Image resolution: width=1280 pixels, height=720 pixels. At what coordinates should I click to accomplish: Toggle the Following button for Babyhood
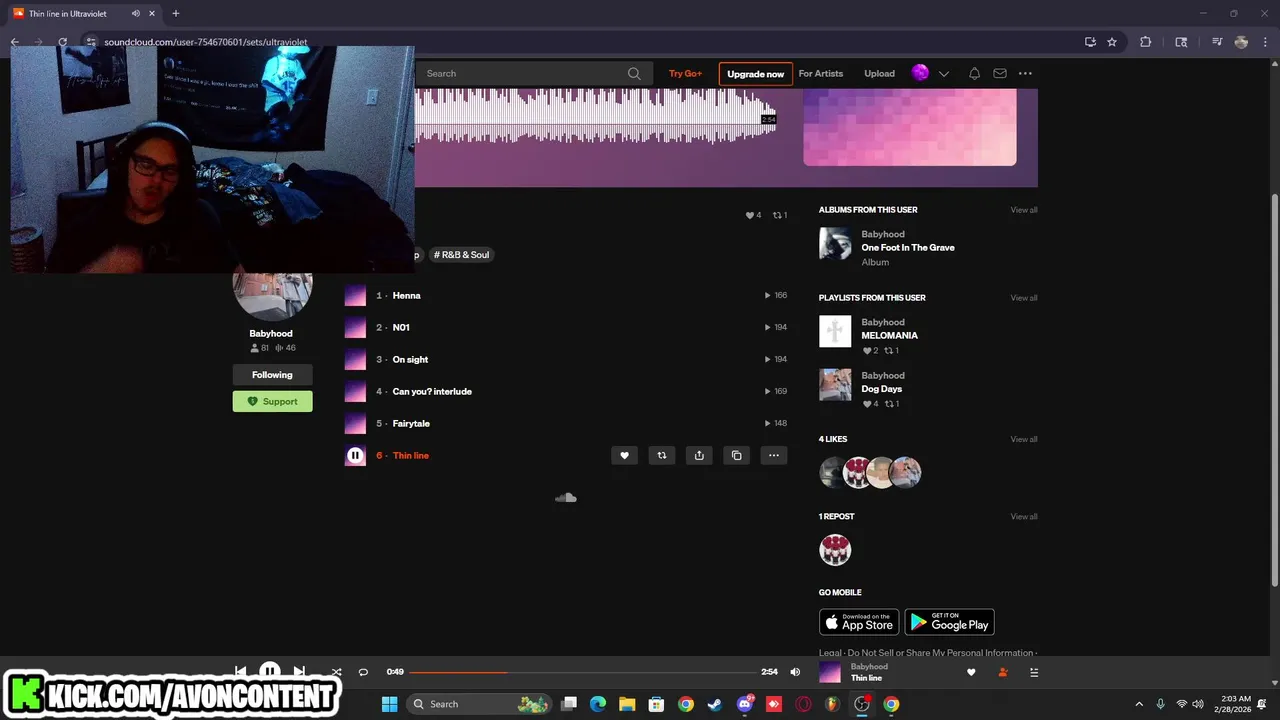(272, 374)
